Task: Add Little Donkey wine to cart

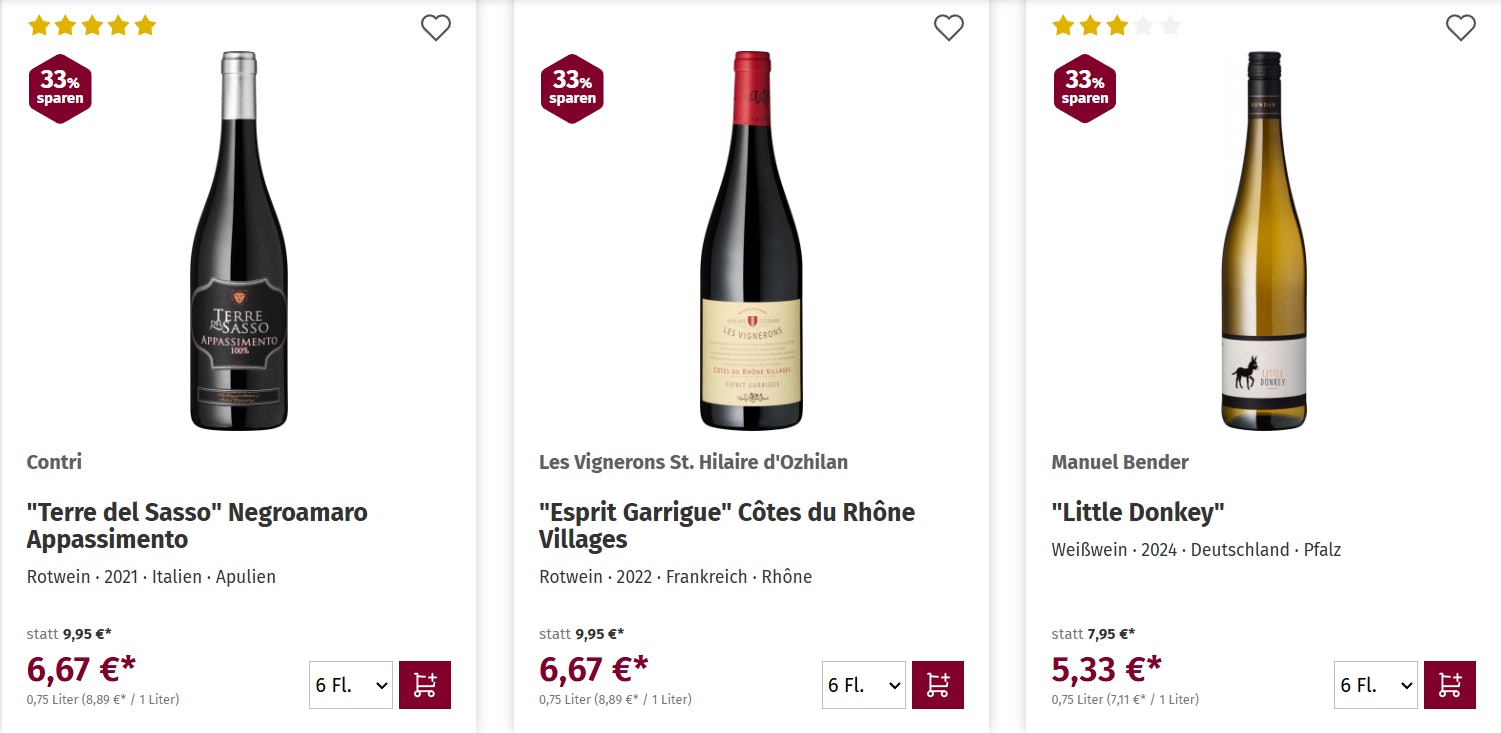Action: pyautogui.click(x=1449, y=685)
